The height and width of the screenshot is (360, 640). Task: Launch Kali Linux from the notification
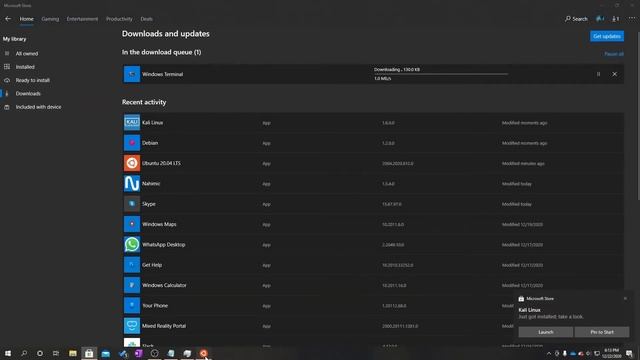pos(545,332)
